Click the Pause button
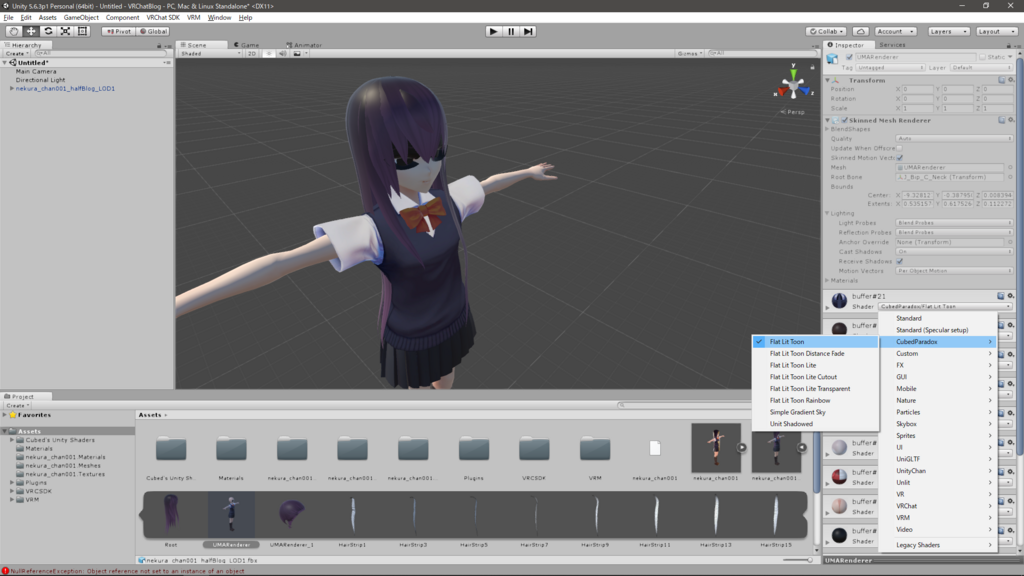 click(x=511, y=31)
